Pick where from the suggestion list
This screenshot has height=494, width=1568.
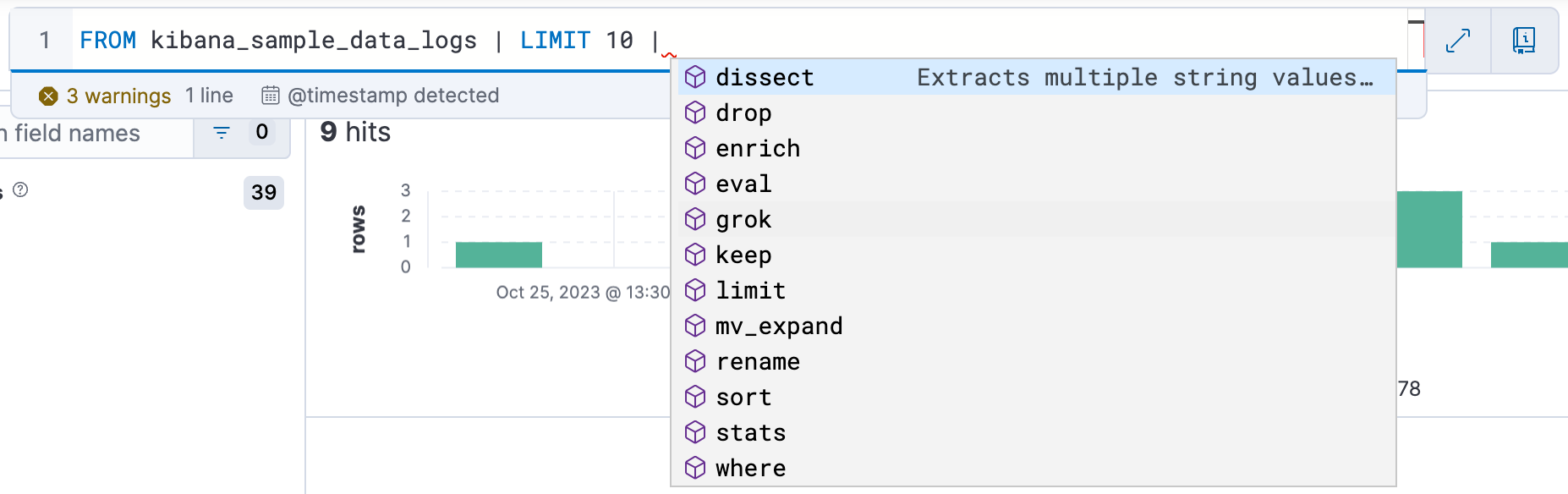click(1033, 468)
